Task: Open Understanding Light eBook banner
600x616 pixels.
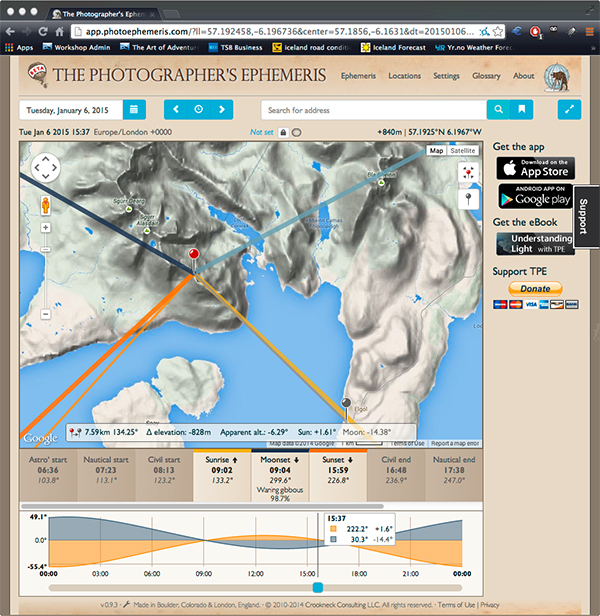Action: (x=535, y=244)
